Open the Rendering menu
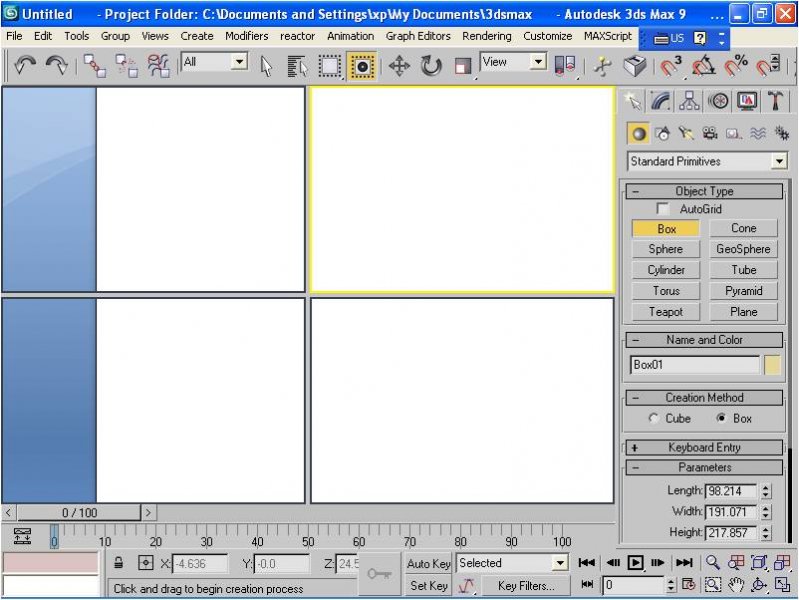 click(x=487, y=36)
